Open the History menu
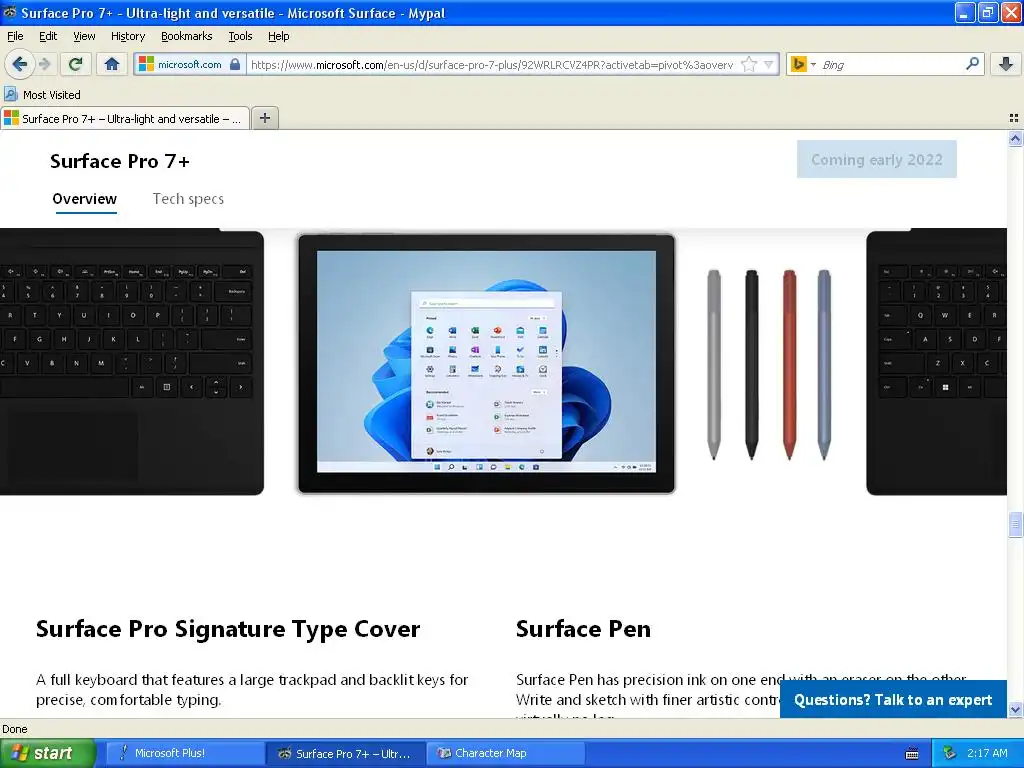Image resolution: width=1024 pixels, height=768 pixels. pyautogui.click(x=127, y=36)
